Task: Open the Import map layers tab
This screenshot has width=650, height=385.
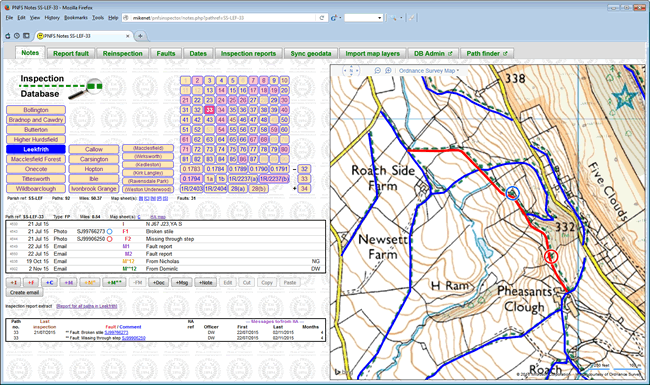Action: pos(373,53)
